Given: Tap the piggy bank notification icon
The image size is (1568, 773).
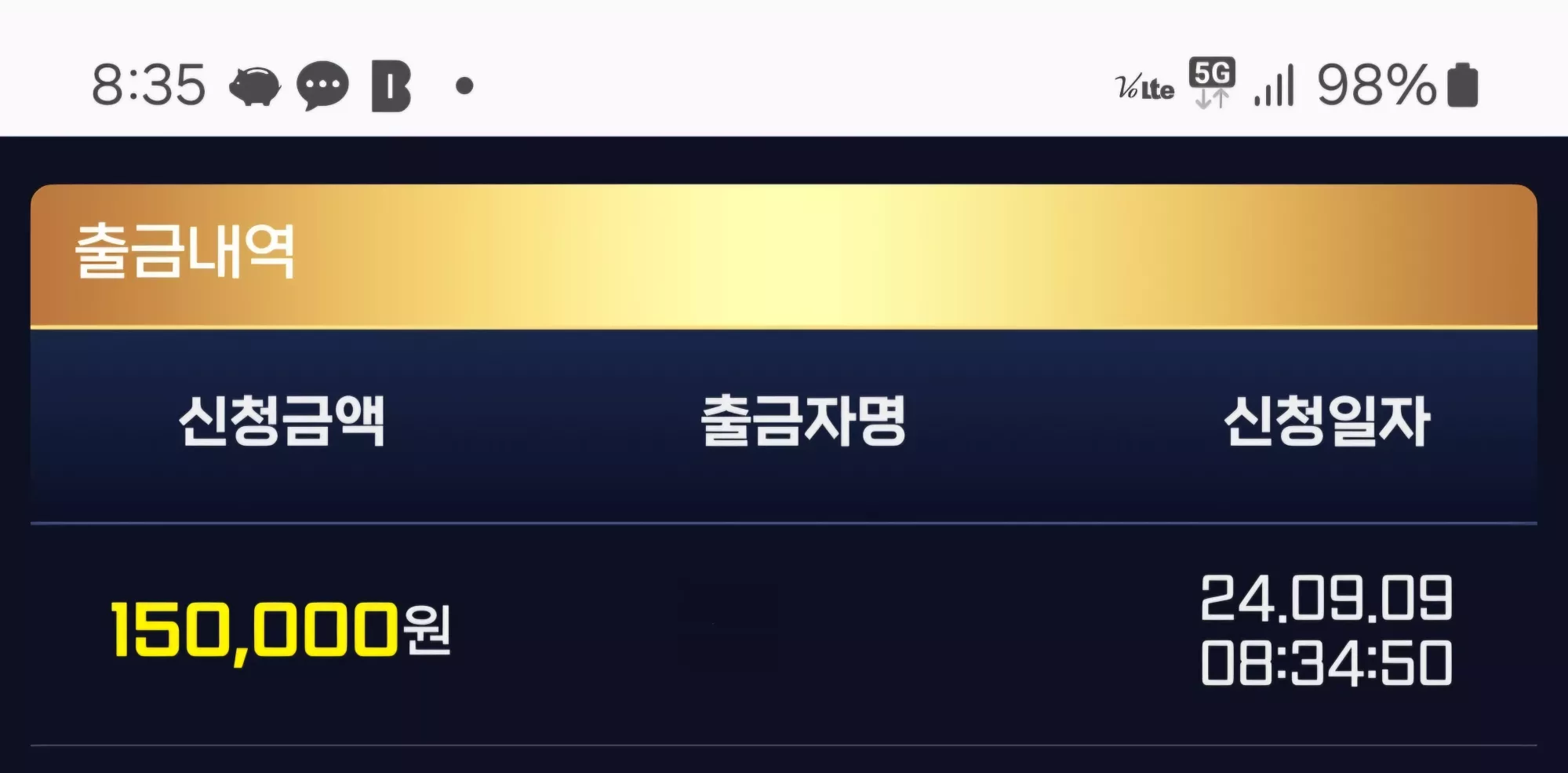Looking at the screenshot, I should (255, 86).
